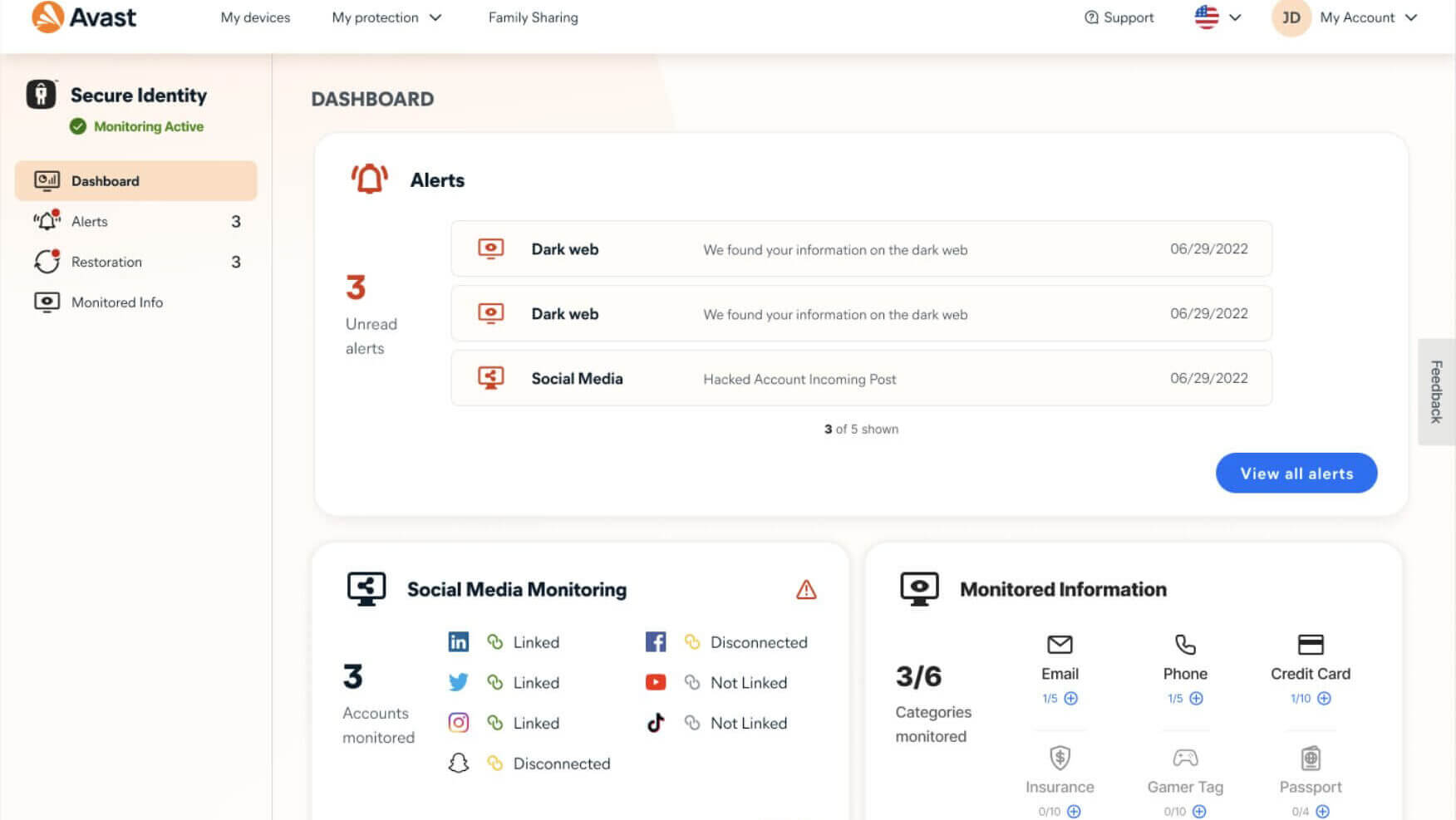Expand the My Account dropdown
The height and width of the screenshot is (820, 1456).
point(1368,17)
